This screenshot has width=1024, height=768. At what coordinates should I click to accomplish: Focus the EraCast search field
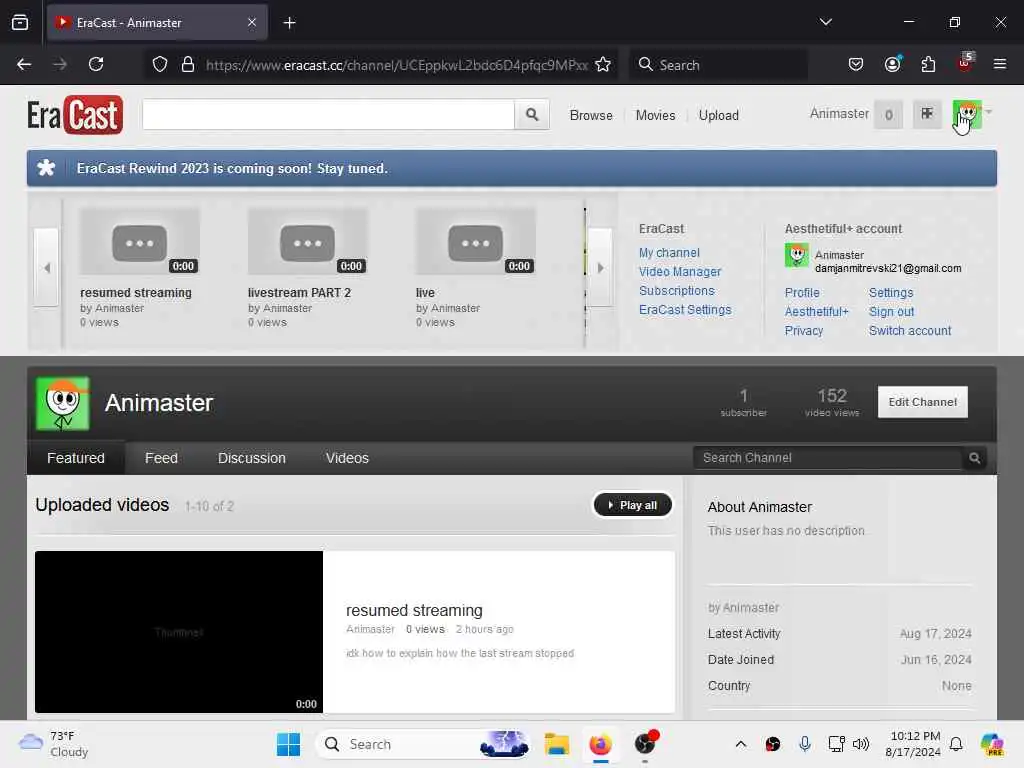[328, 115]
